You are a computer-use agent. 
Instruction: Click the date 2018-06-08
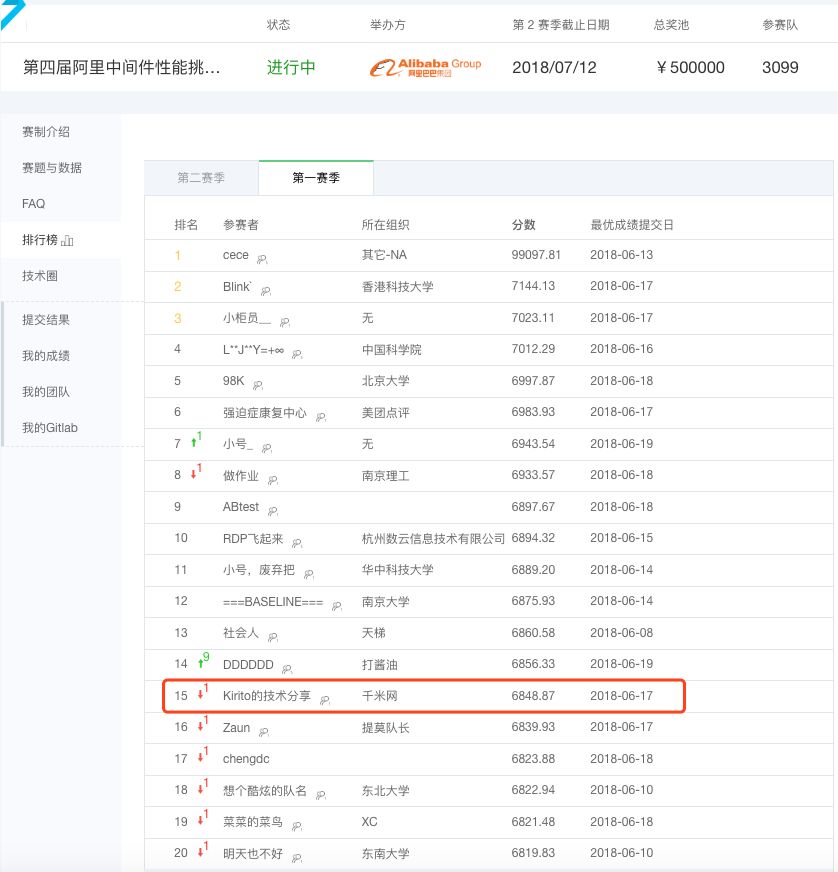[622, 633]
